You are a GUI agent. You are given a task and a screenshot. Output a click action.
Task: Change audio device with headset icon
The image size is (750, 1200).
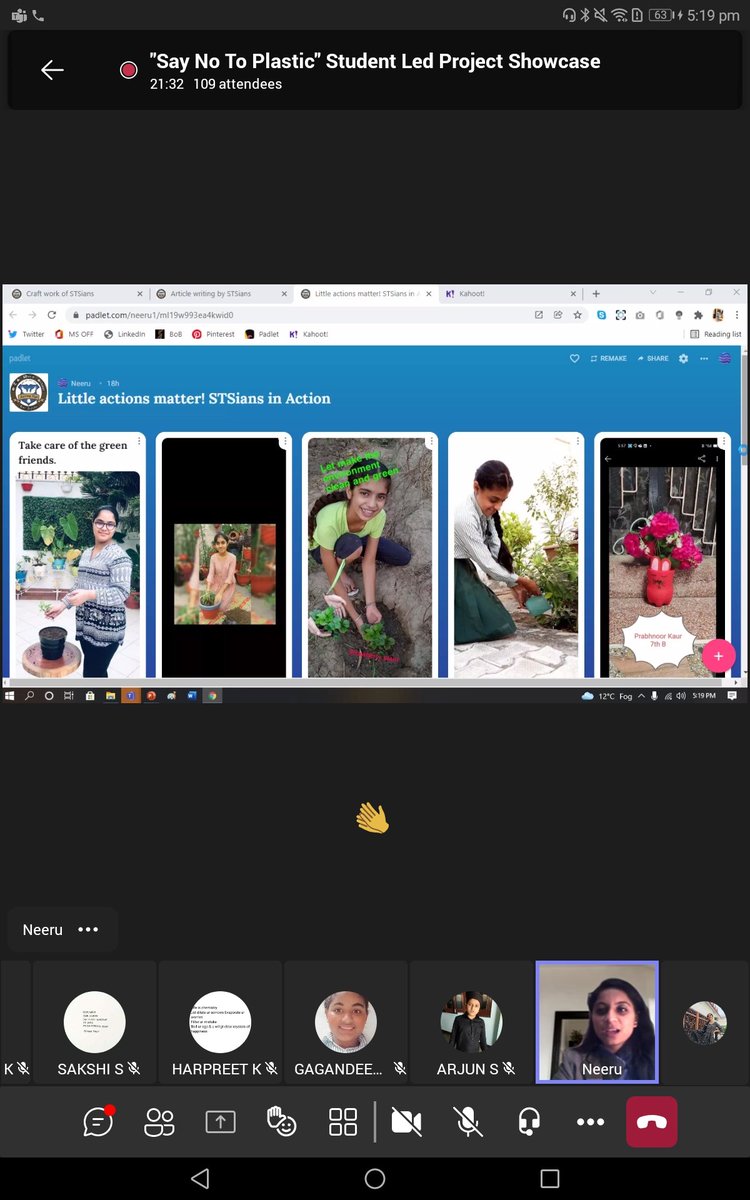[x=530, y=1122]
